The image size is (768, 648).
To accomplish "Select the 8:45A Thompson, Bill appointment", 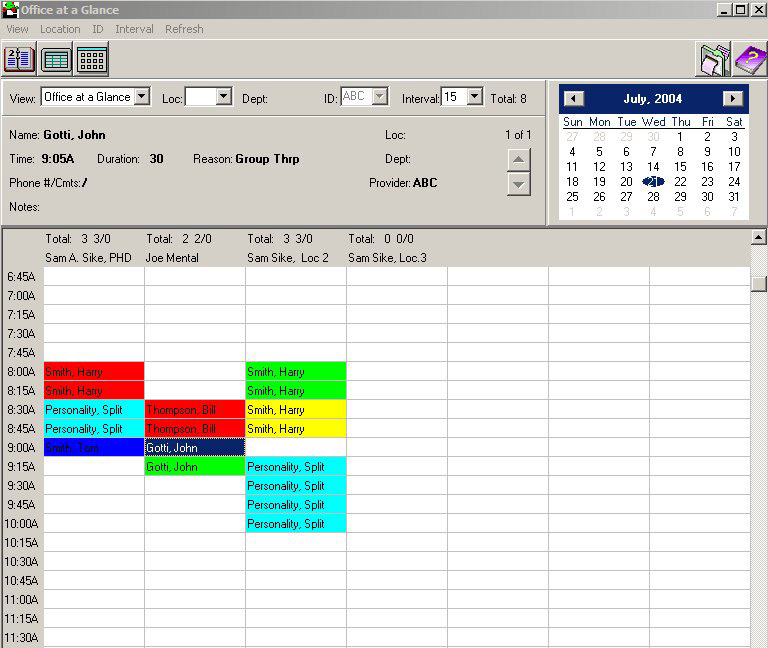I will (x=195, y=429).
